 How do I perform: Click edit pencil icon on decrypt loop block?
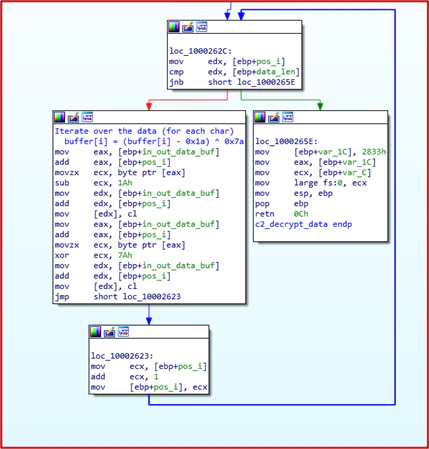(x=73, y=117)
